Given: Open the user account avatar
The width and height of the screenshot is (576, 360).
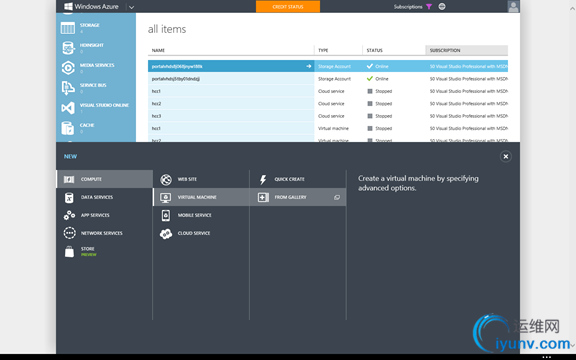Looking at the screenshot, I should [513, 7].
